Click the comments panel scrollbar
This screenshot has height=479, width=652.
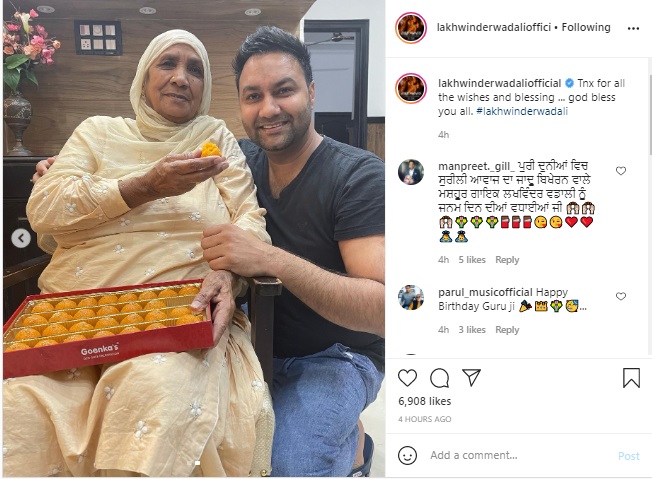650,114
